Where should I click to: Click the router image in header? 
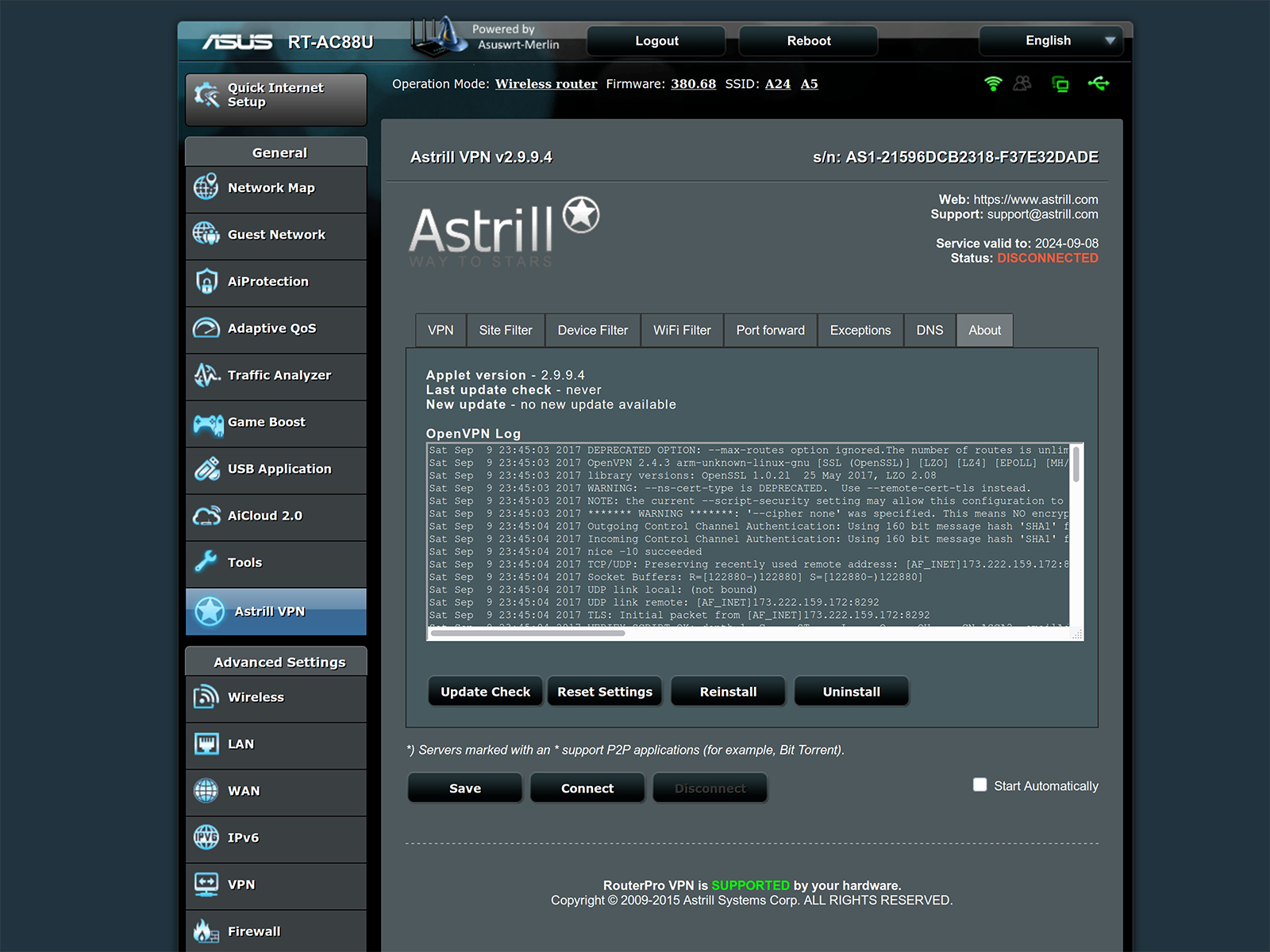coord(437,36)
